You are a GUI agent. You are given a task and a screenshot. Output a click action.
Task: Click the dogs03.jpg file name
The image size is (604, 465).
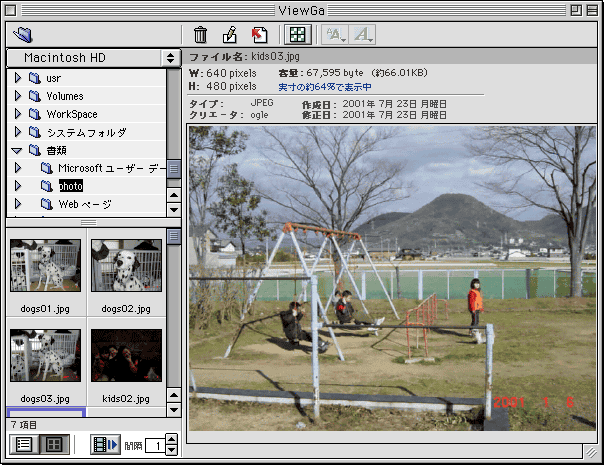tap(45, 399)
